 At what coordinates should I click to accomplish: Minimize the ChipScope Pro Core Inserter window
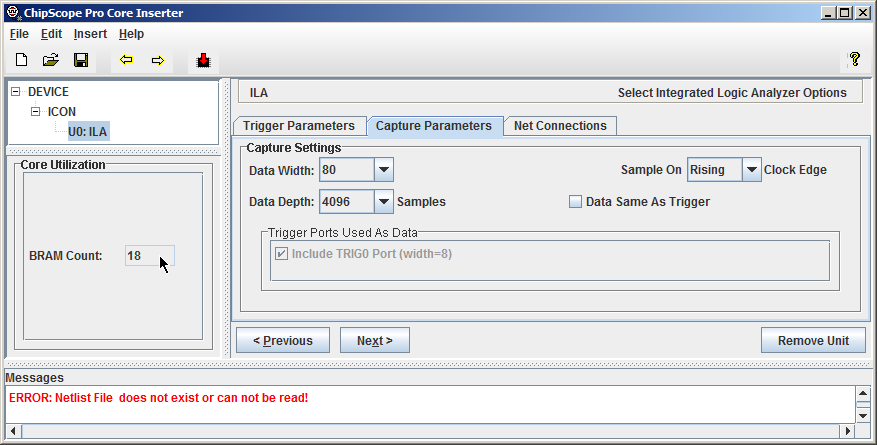828,12
